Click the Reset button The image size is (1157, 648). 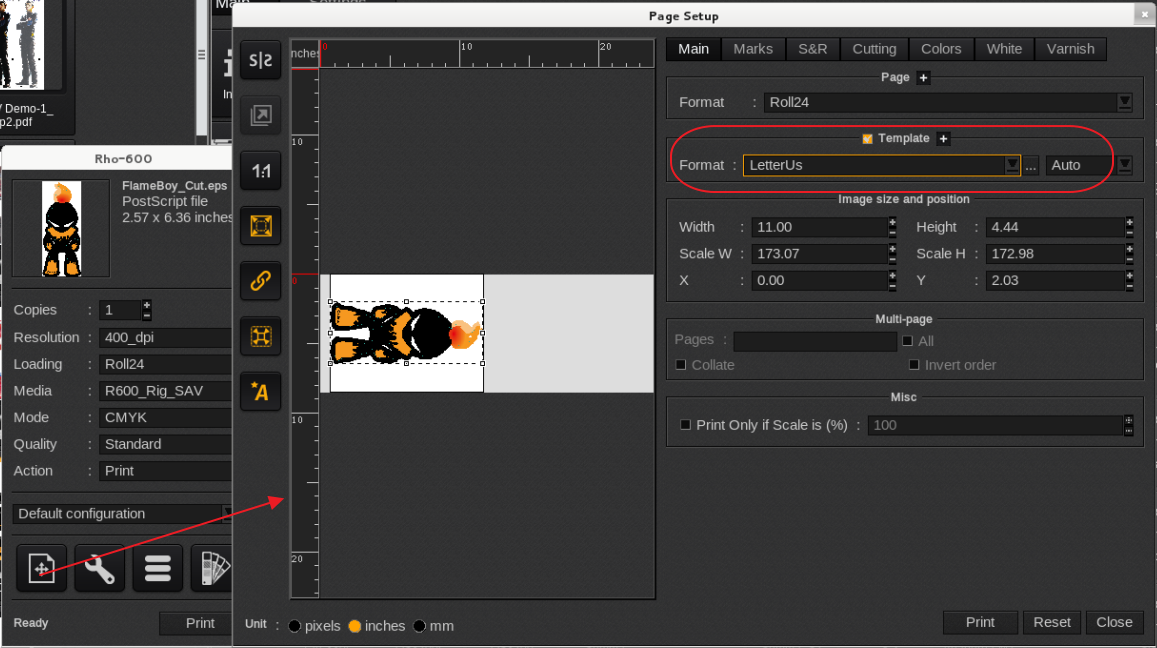click(x=1052, y=622)
